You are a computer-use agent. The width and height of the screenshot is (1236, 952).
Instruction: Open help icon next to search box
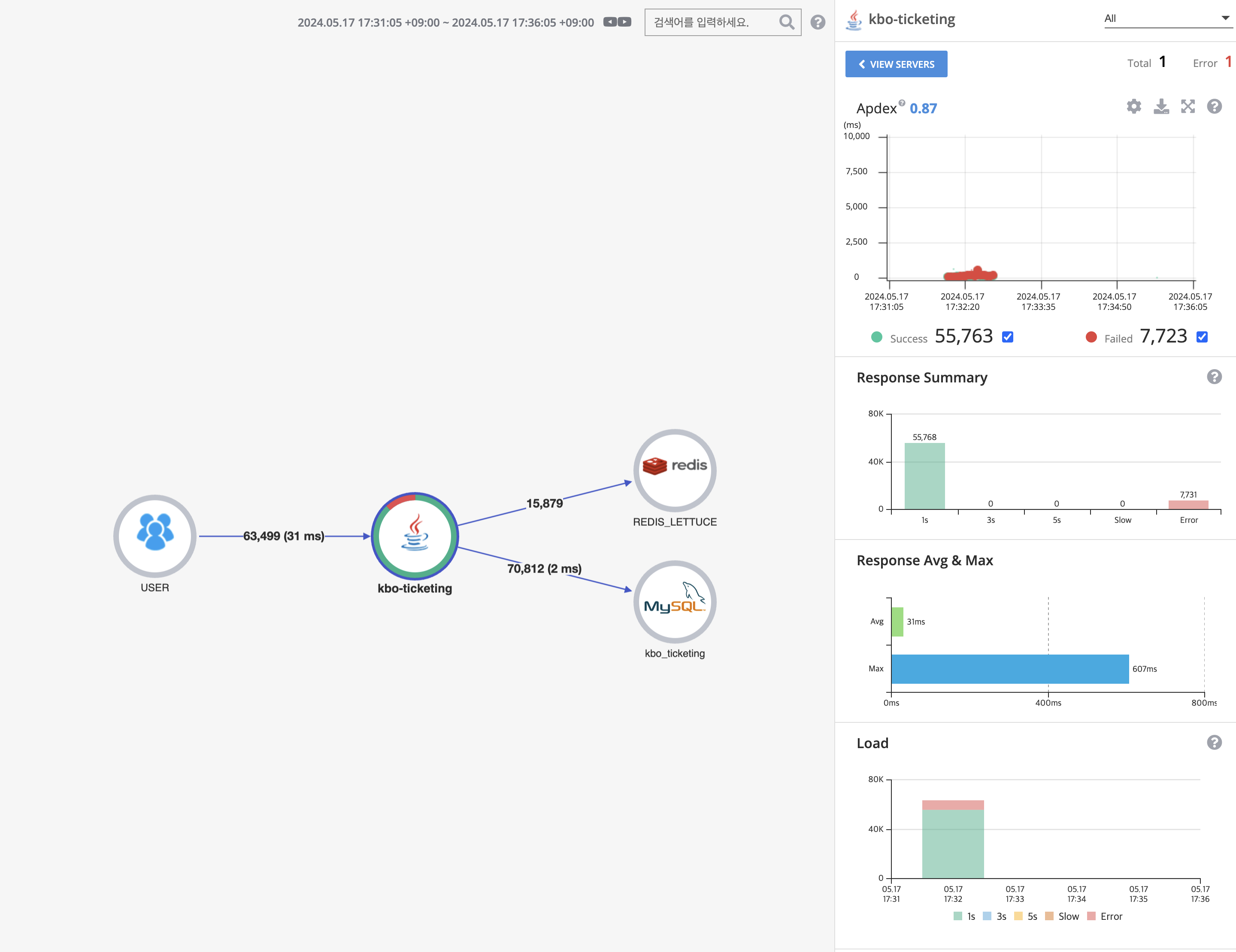tap(817, 23)
